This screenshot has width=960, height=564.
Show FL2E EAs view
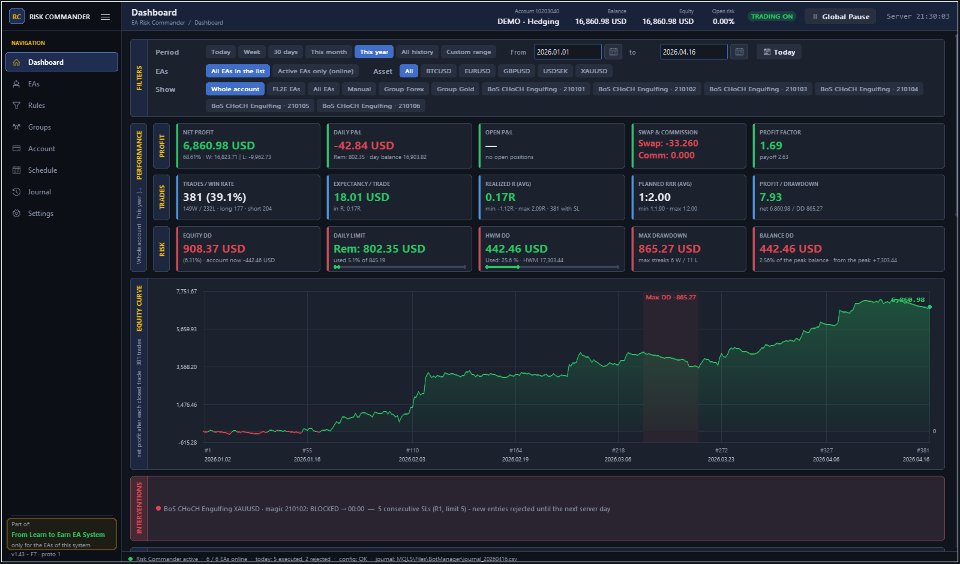point(286,89)
